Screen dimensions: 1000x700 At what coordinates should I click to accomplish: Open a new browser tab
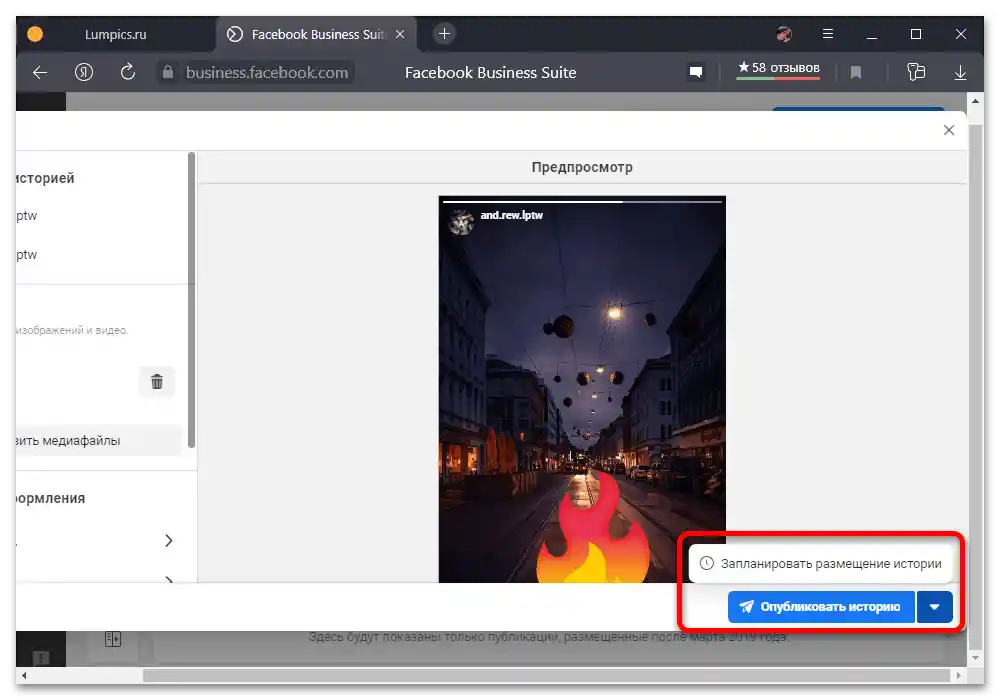[445, 34]
